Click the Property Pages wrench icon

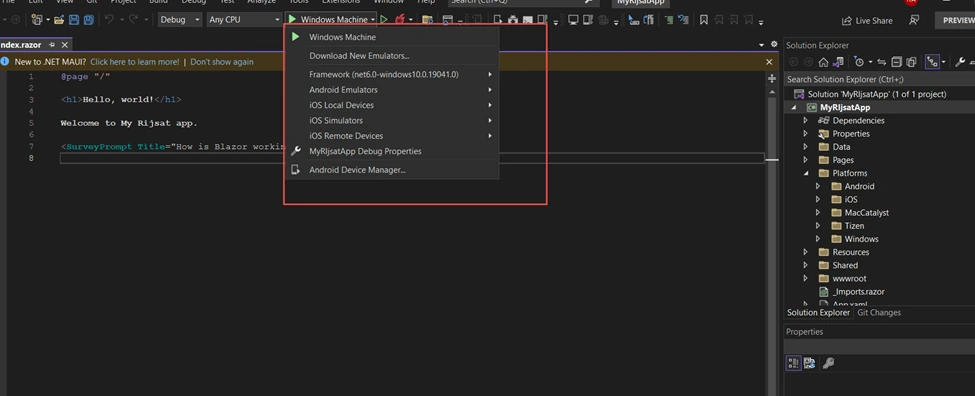(828, 363)
